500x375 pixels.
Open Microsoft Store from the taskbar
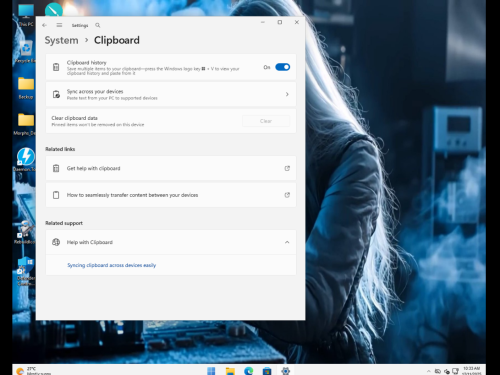coord(267,371)
